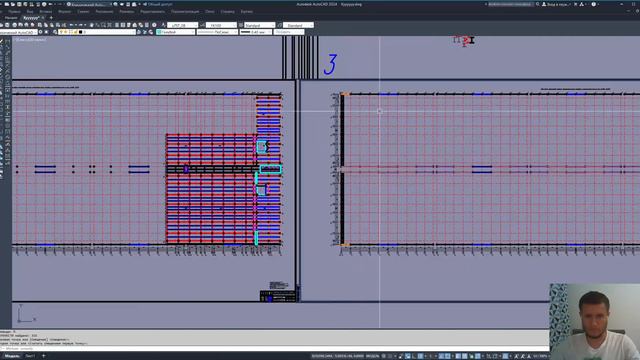640x360 pixels.
Task: Click the Copy icon in the Standard toolbar
Action: pos(45,25)
